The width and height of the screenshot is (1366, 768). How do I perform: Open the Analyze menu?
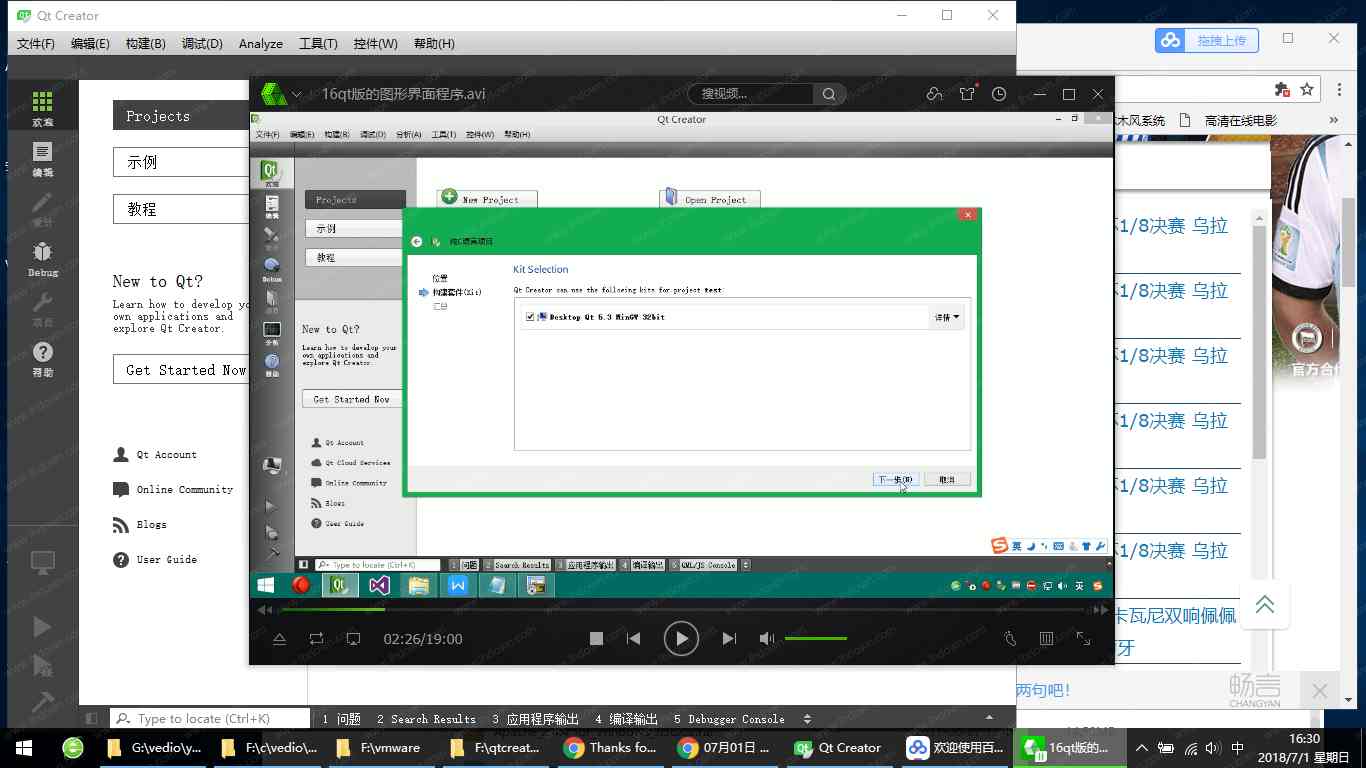261,44
